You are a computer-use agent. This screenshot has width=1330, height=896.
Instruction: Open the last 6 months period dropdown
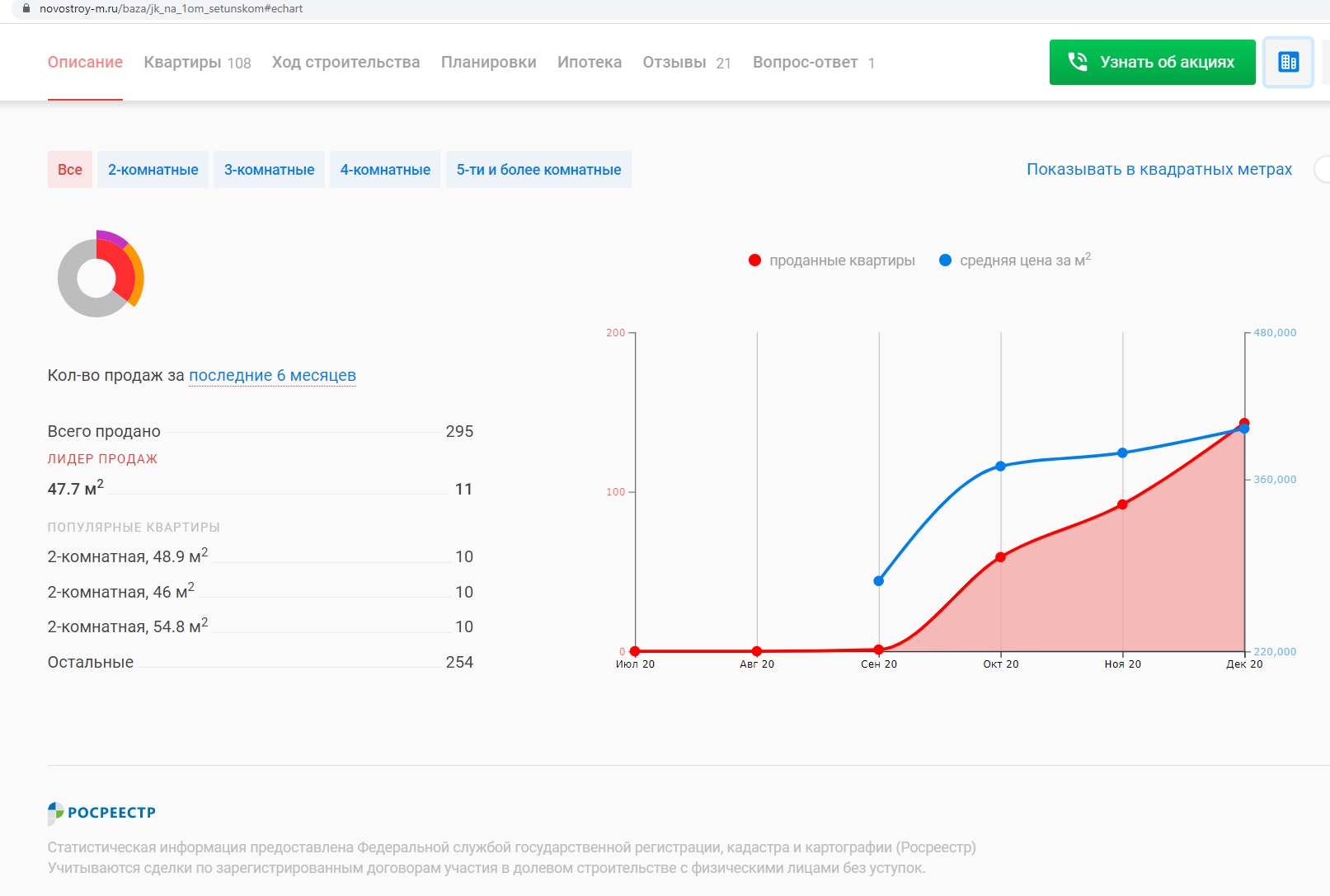click(x=272, y=376)
